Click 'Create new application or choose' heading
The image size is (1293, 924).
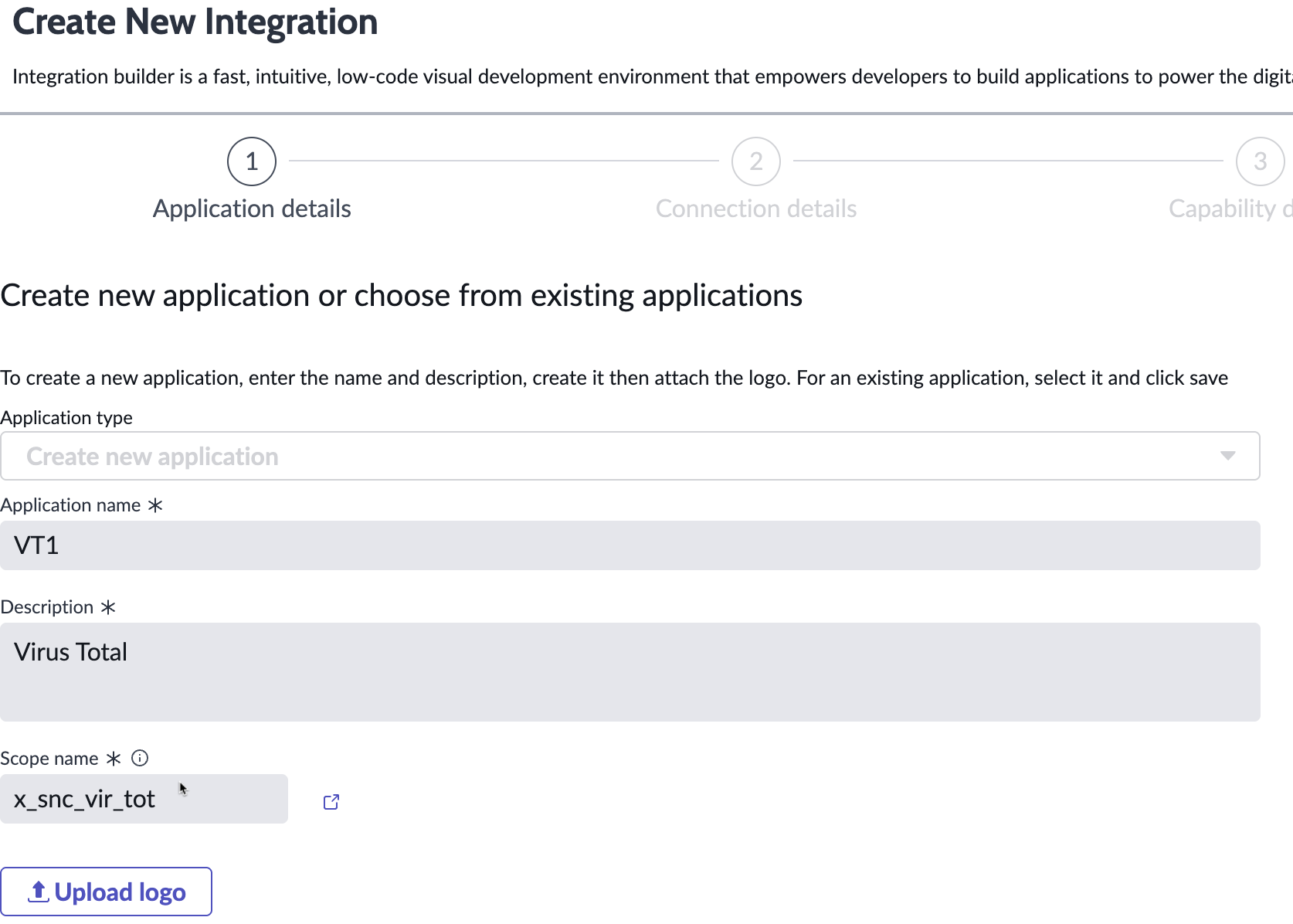click(x=402, y=296)
